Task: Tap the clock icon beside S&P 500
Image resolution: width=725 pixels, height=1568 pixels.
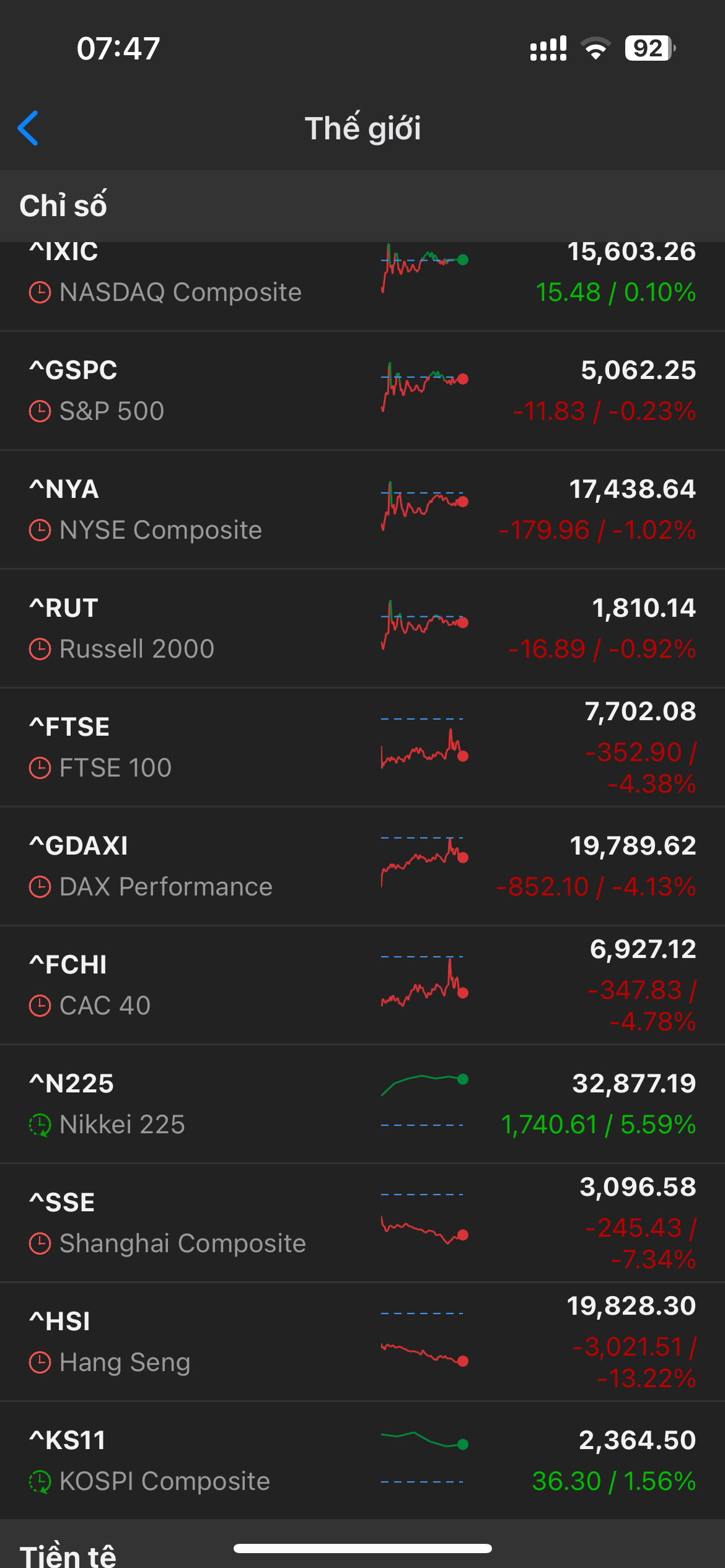Action: coord(40,411)
